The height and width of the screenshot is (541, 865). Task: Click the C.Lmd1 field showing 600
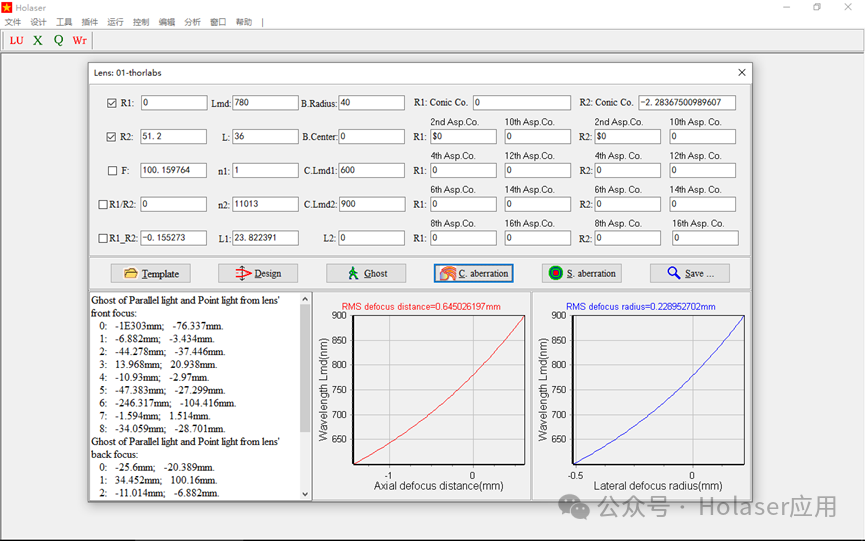[x=371, y=170]
